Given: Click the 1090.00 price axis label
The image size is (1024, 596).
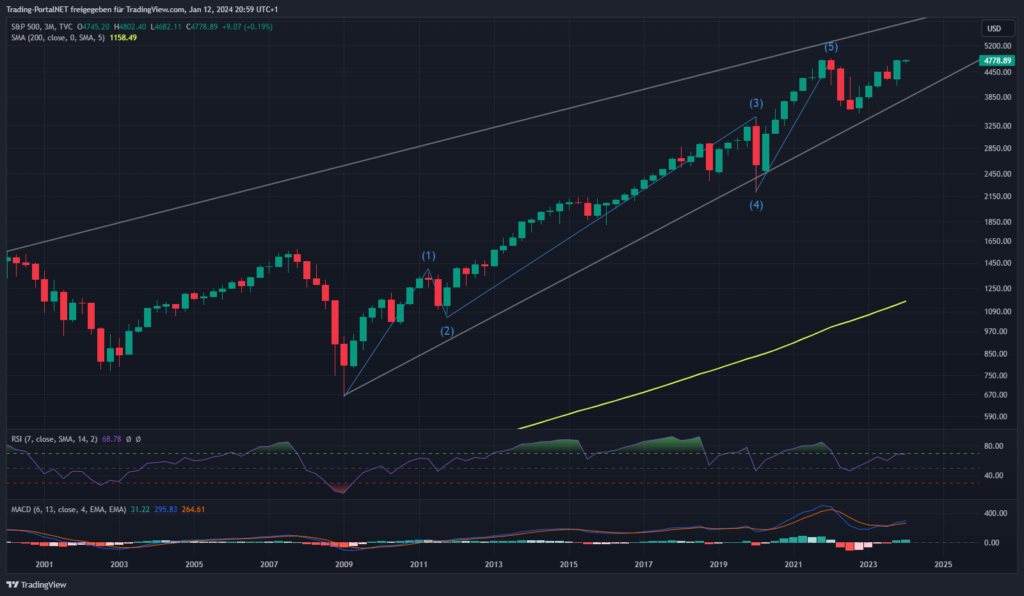Looking at the screenshot, I should coord(997,312).
